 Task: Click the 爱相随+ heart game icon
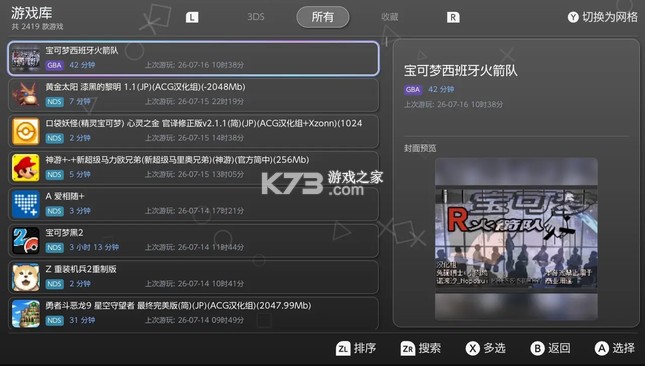[26, 204]
